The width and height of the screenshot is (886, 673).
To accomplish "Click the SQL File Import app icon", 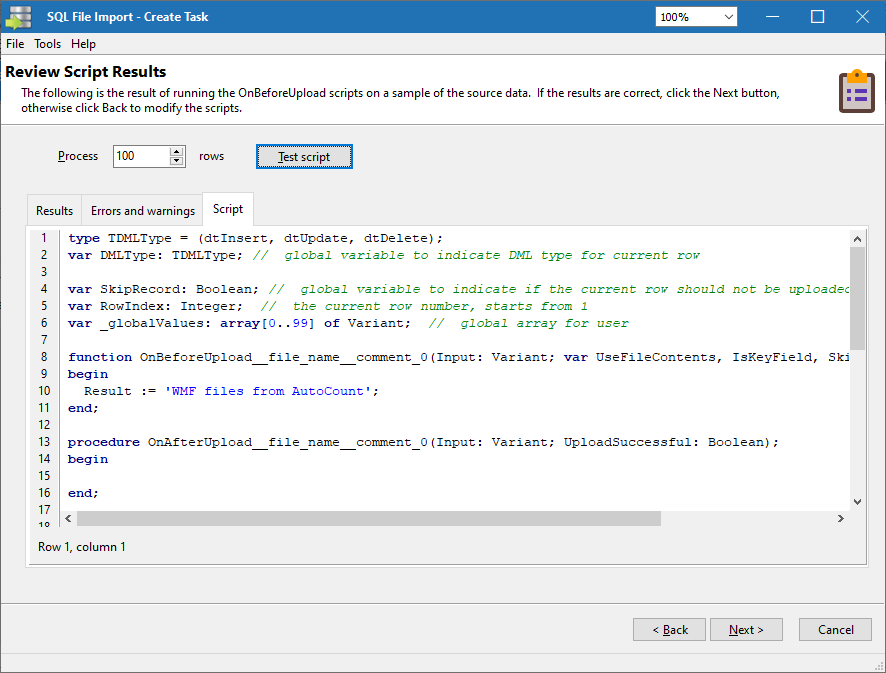I will (x=18, y=17).
